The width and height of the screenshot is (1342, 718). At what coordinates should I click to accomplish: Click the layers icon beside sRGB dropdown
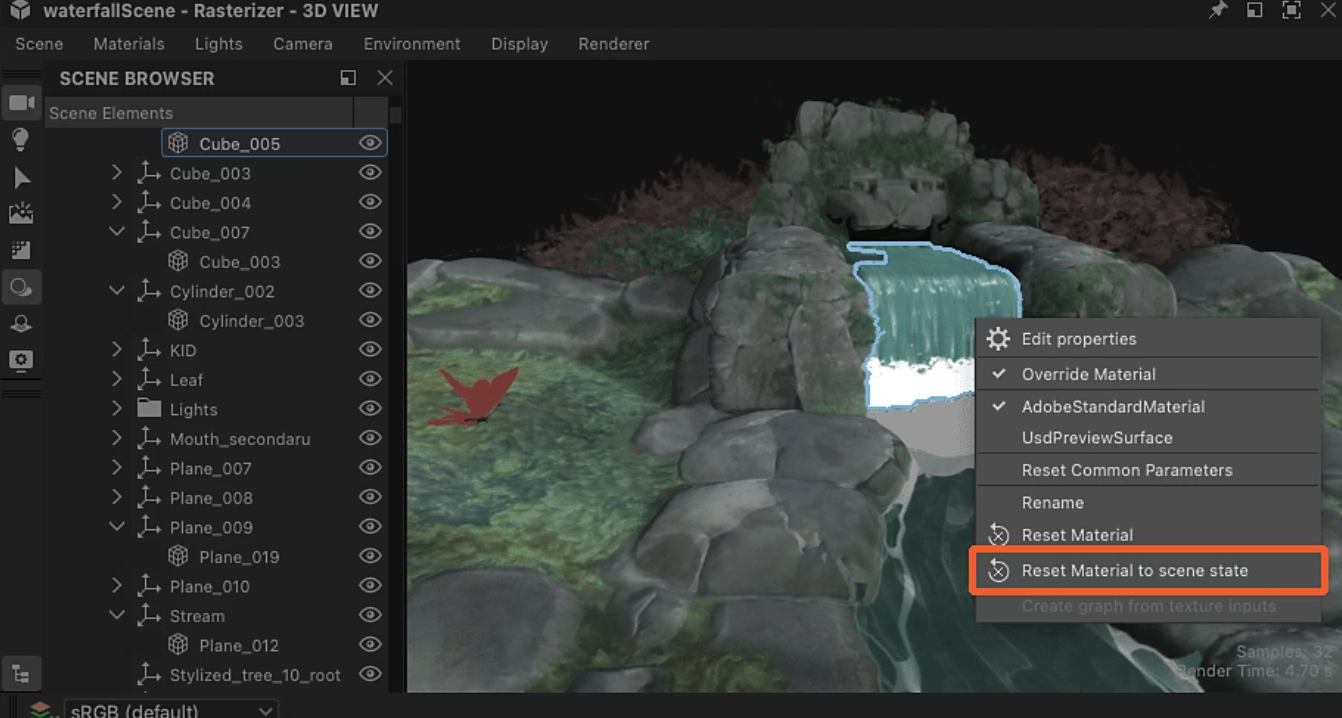pos(40,710)
